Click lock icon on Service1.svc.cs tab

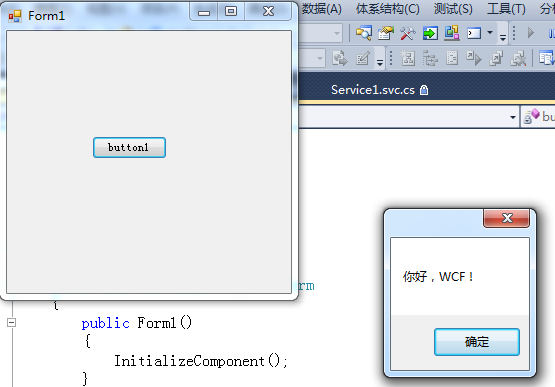pos(424,90)
